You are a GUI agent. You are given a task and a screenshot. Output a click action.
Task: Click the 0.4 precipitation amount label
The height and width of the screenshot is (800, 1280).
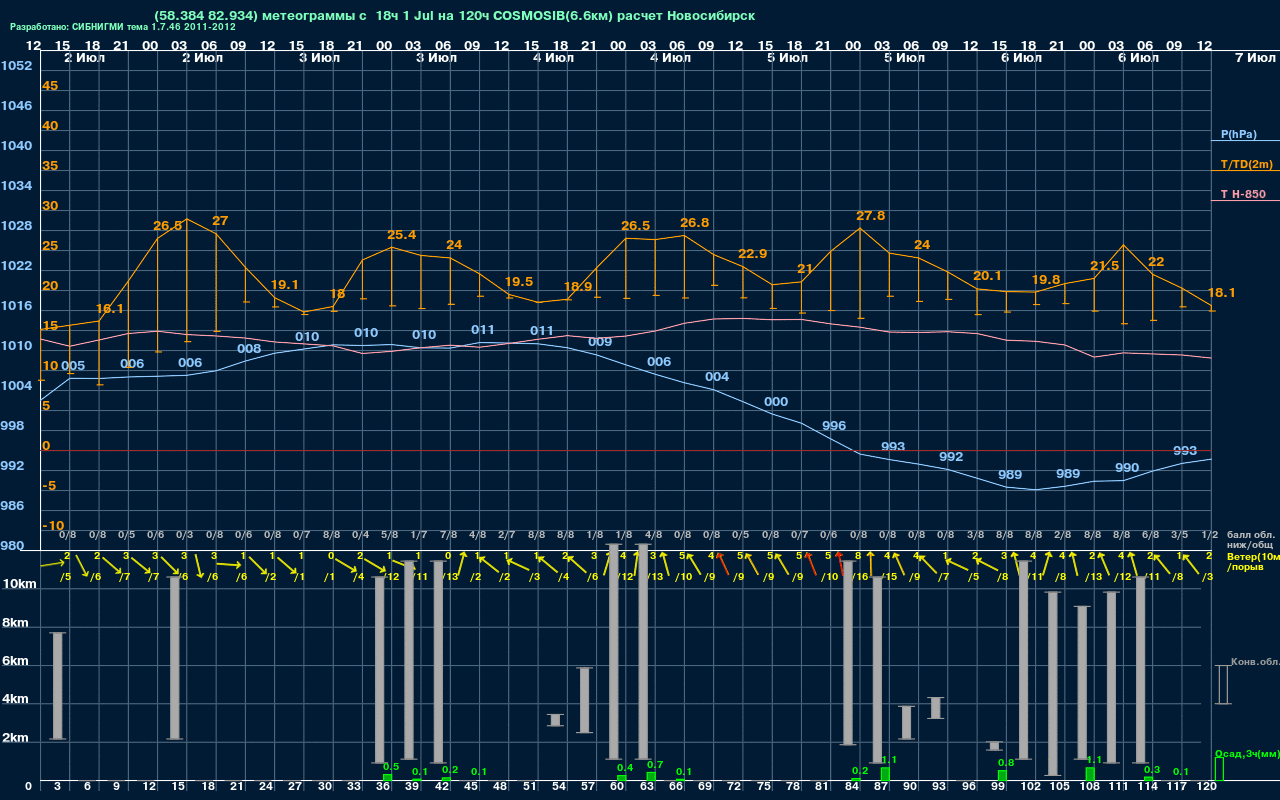(625, 767)
